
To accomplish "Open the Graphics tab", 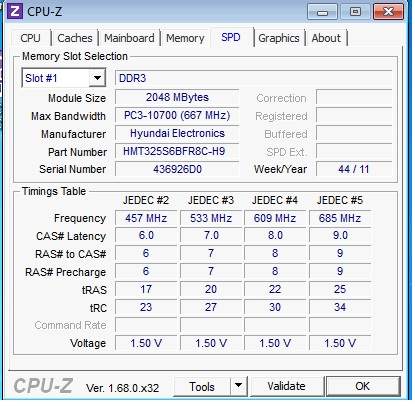I will coord(279,38).
